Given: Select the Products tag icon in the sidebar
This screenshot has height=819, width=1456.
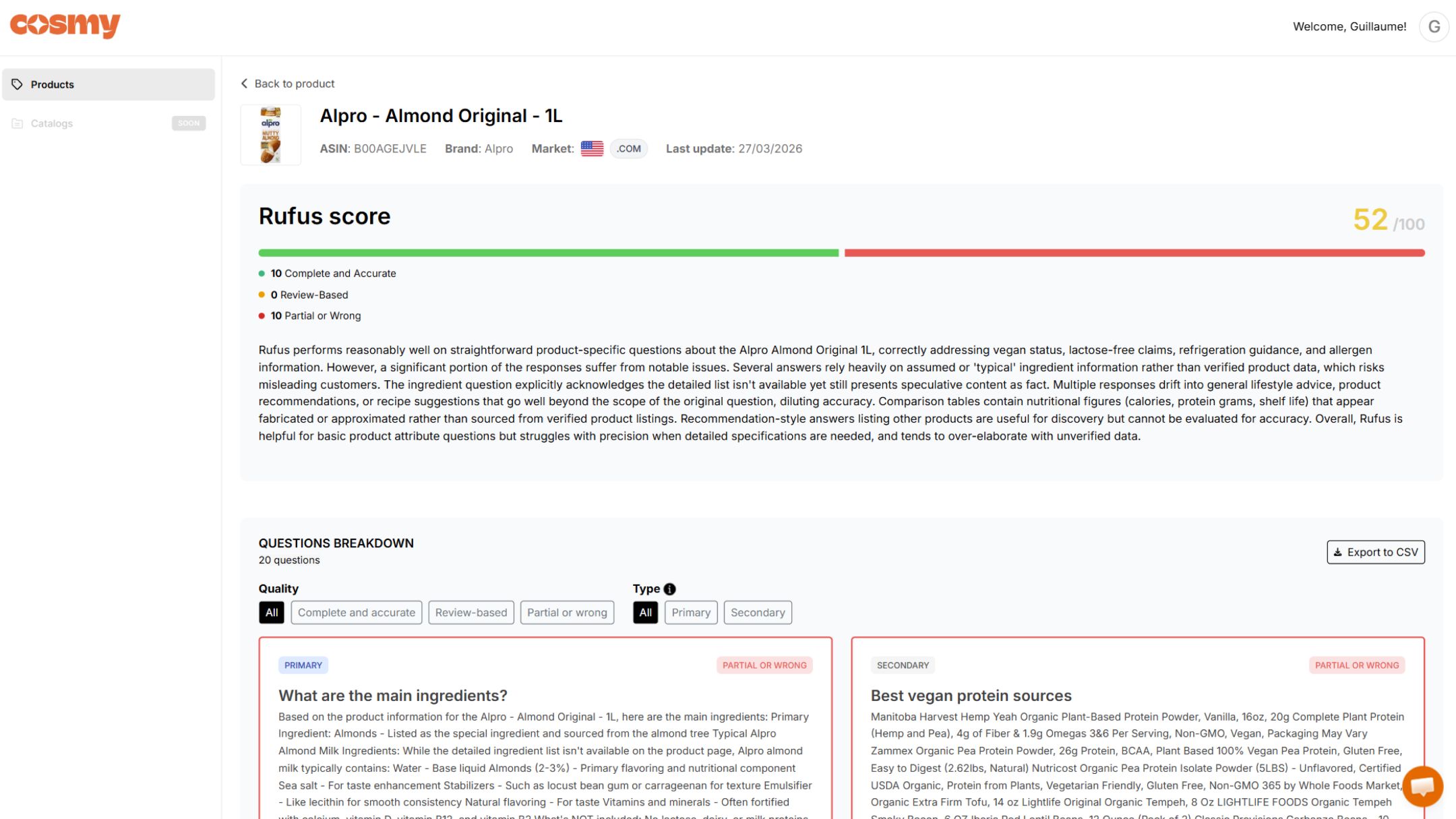Looking at the screenshot, I should click(x=17, y=84).
